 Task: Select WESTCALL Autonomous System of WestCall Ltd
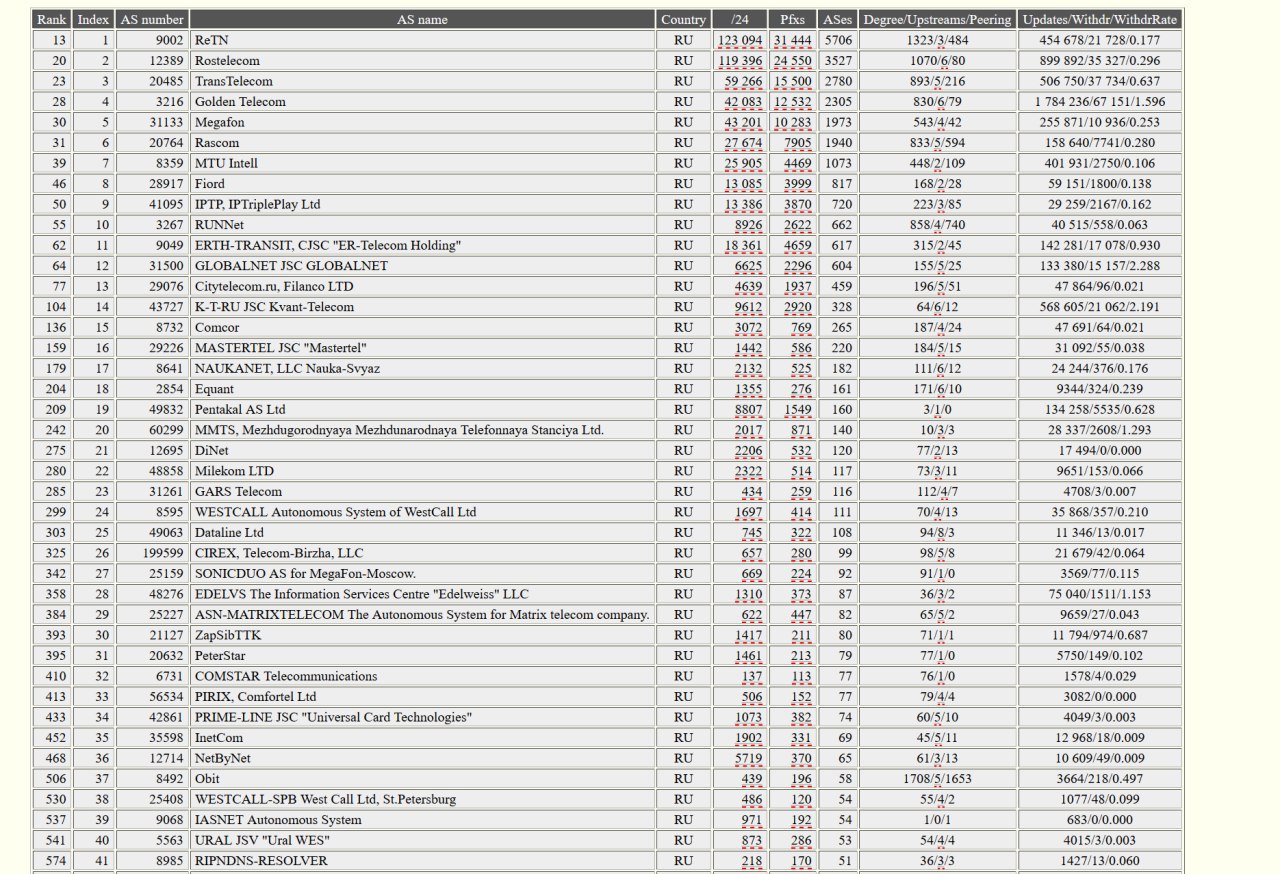click(x=422, y=511)
